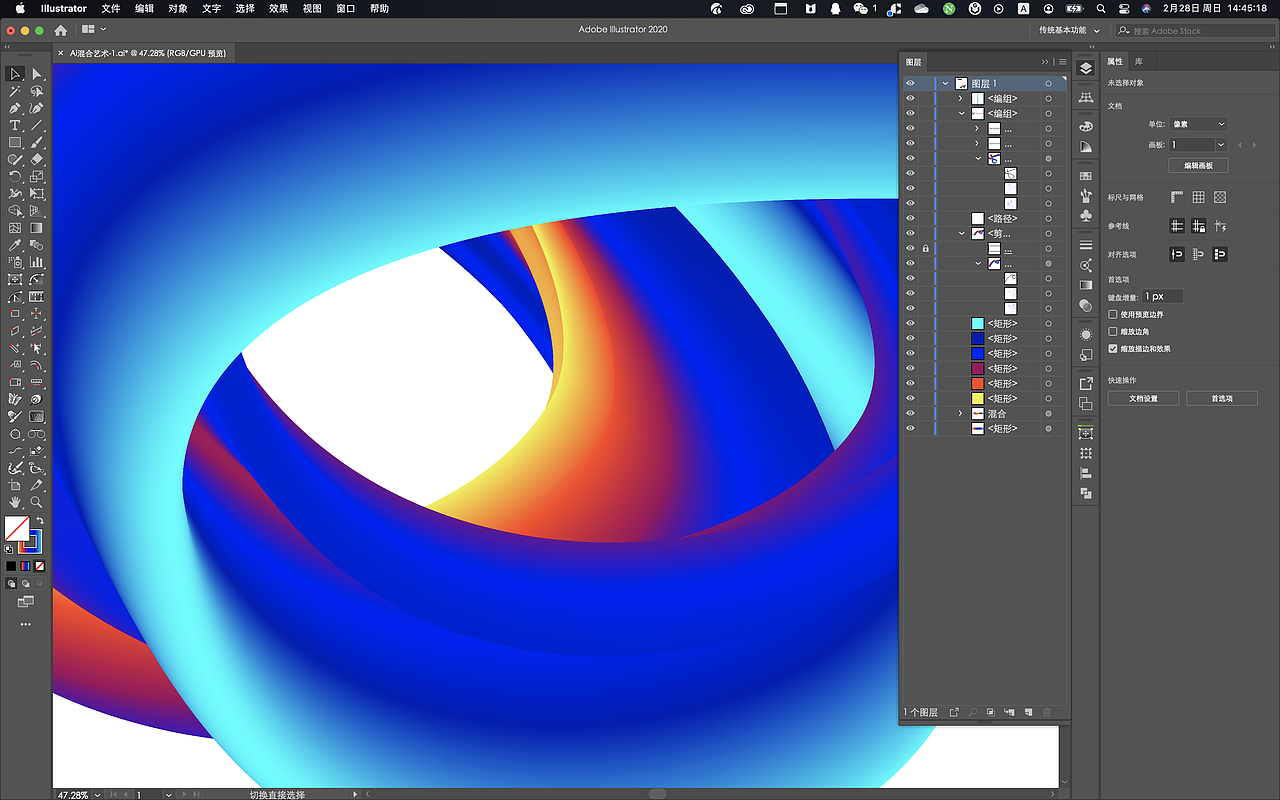Click the Fill color swatch in toolbar
The width and height of the screenshot is (1280, 800).
pyautogui.click(x=17, y=528)
